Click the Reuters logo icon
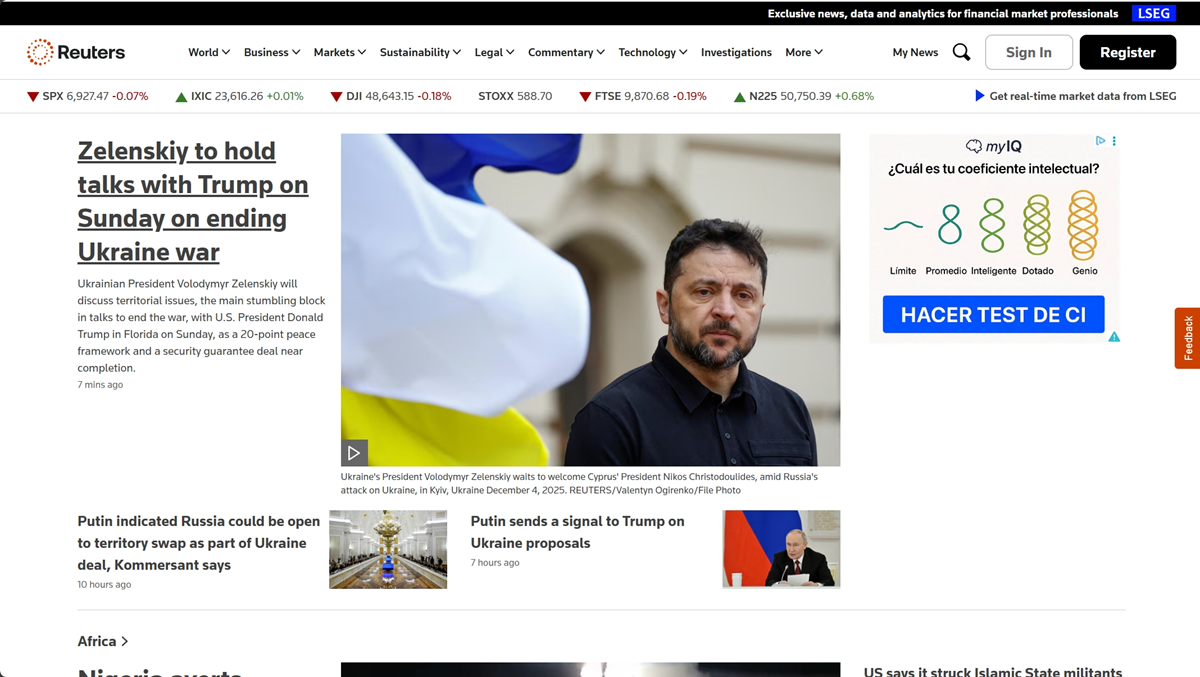Viewport: 1200px width, 677px height. tap(40, 52)
